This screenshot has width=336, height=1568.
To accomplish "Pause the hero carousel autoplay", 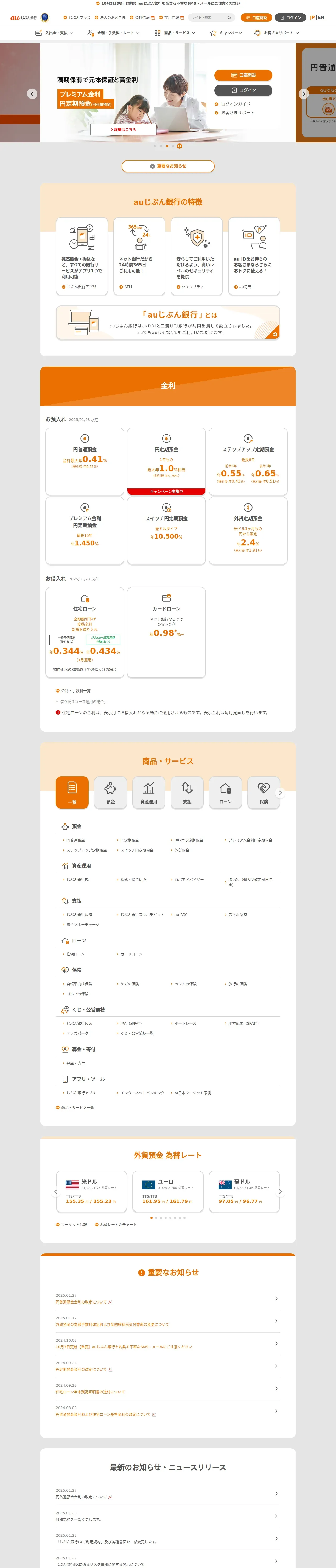I will click(x=179, y=146).
